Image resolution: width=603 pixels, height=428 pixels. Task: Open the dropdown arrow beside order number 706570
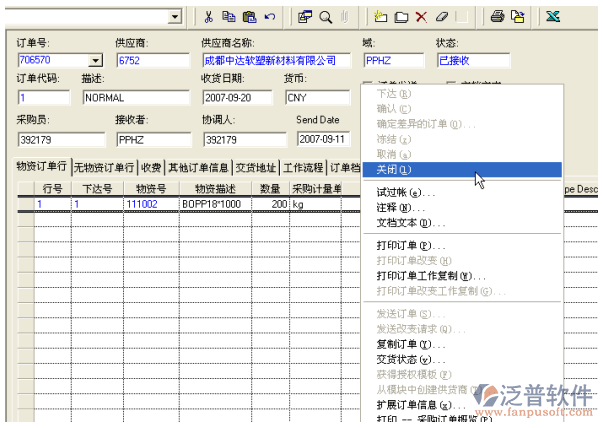click(x=96, y=61)
